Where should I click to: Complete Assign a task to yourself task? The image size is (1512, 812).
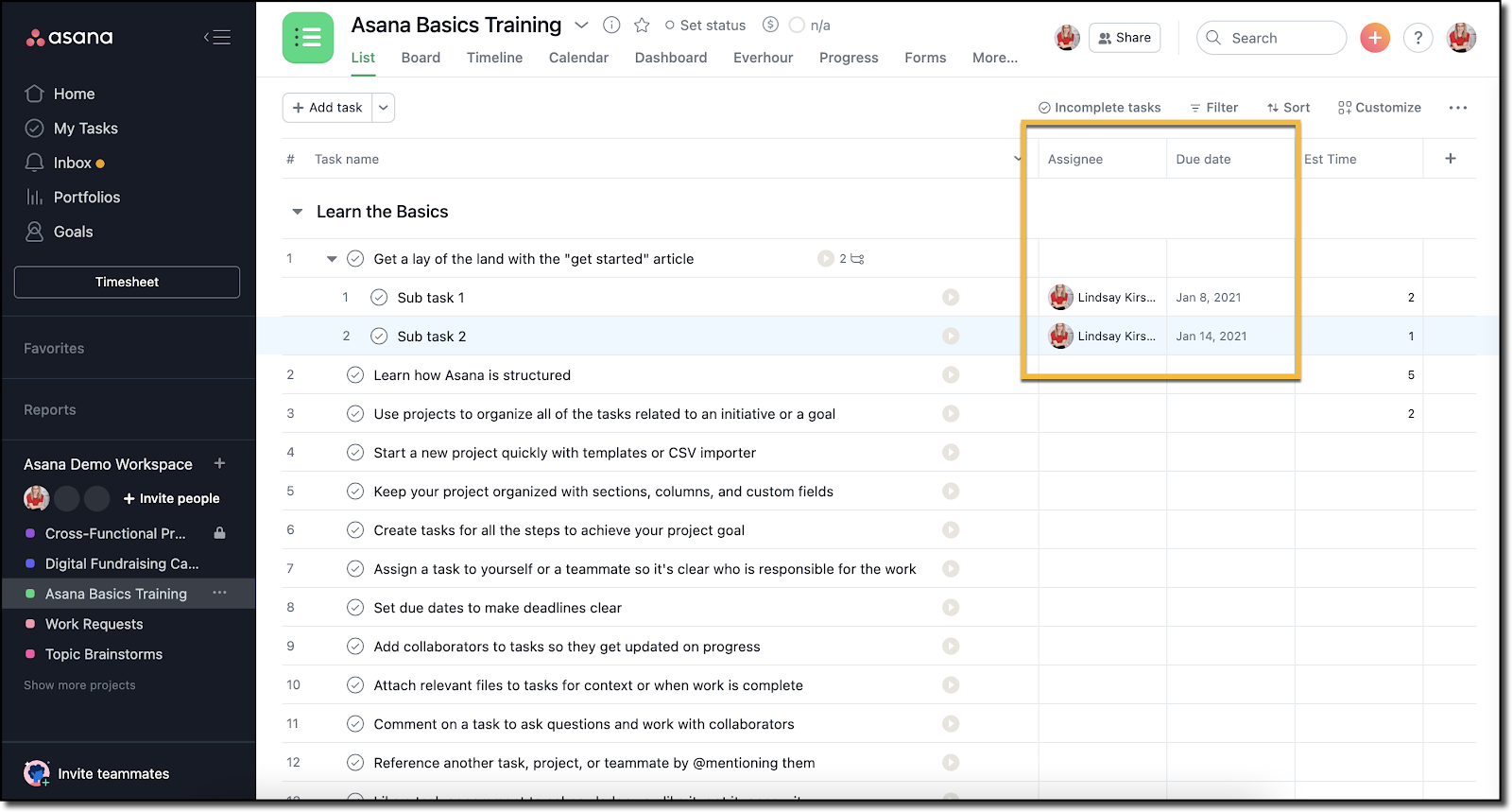(355, 569)
